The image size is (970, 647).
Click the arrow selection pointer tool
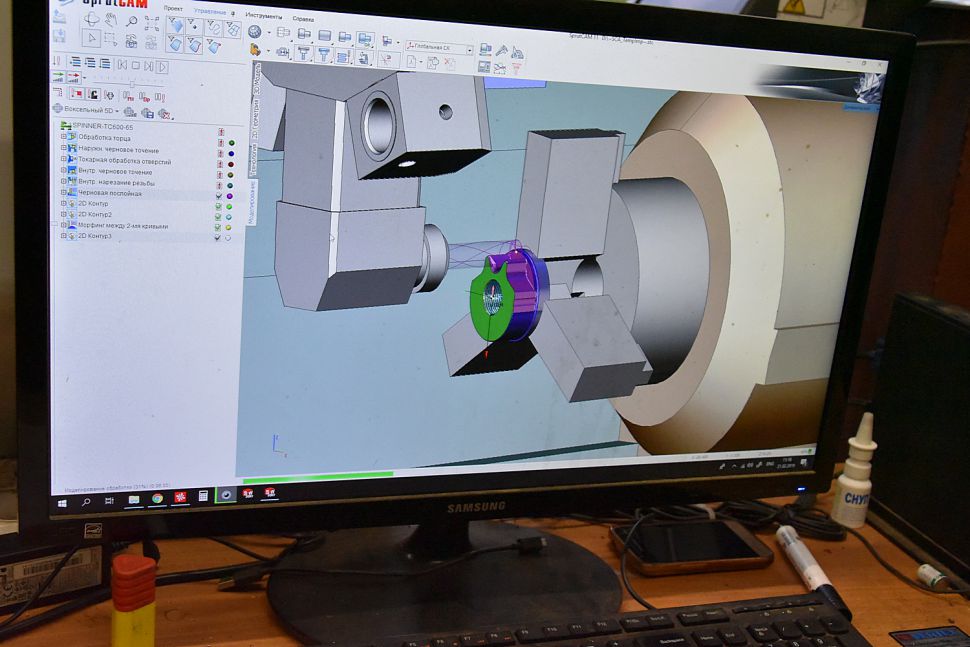[x=92, y=38]
